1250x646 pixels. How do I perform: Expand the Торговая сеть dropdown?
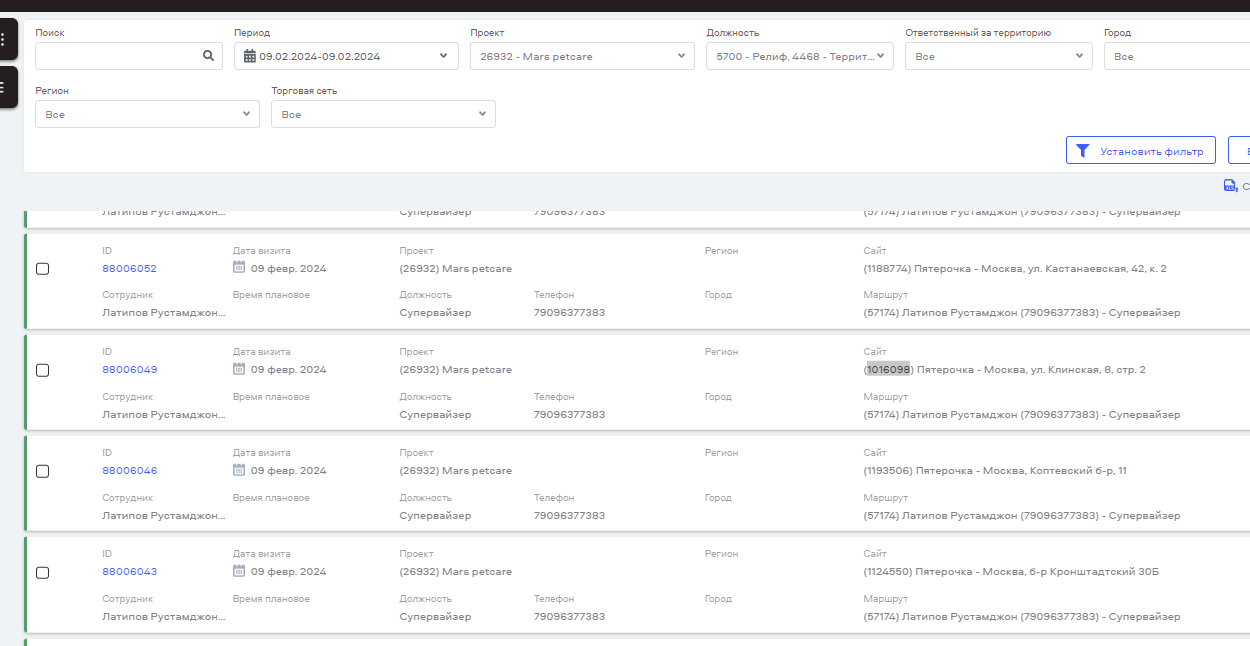383,114
